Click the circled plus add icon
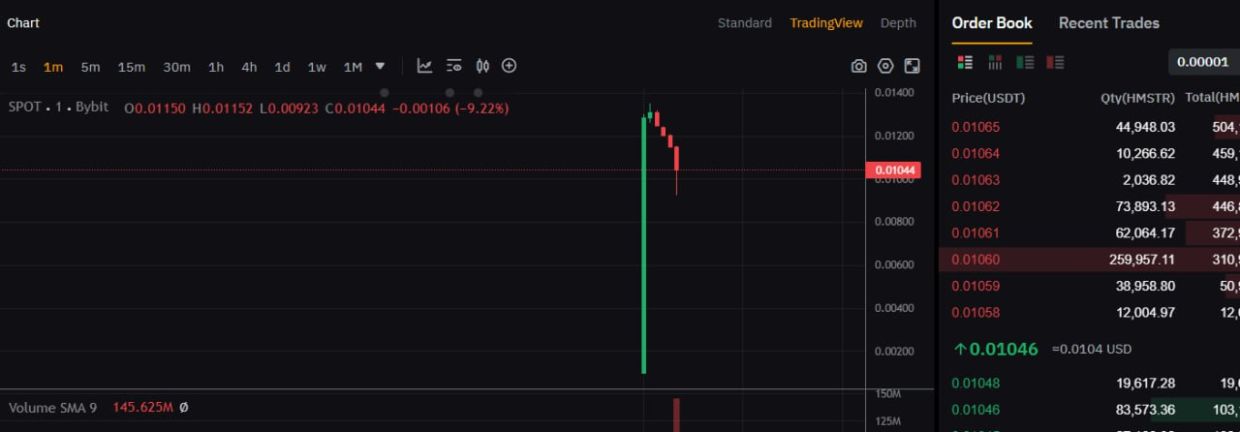The image size is (1240, 432). 509,66
